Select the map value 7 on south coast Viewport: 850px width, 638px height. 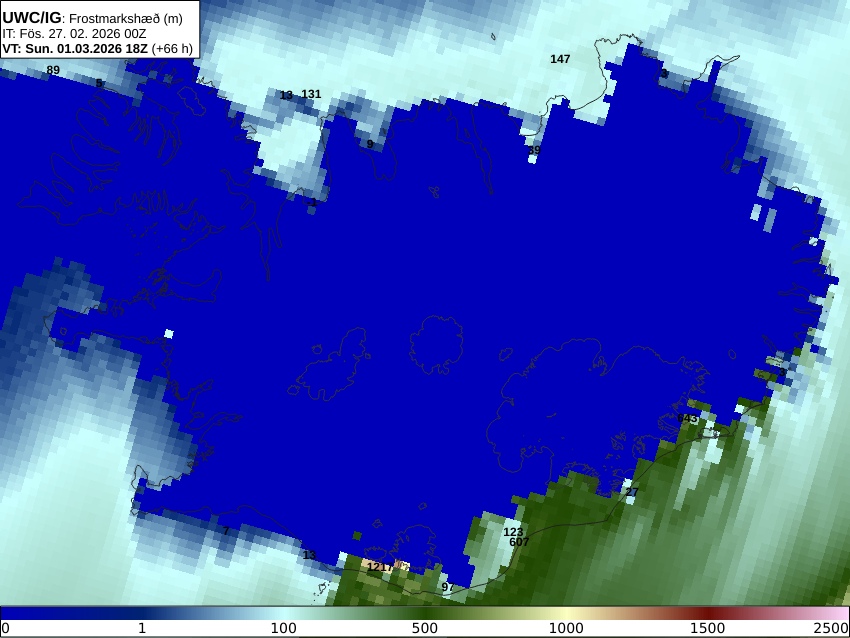[x=226, y=531]
